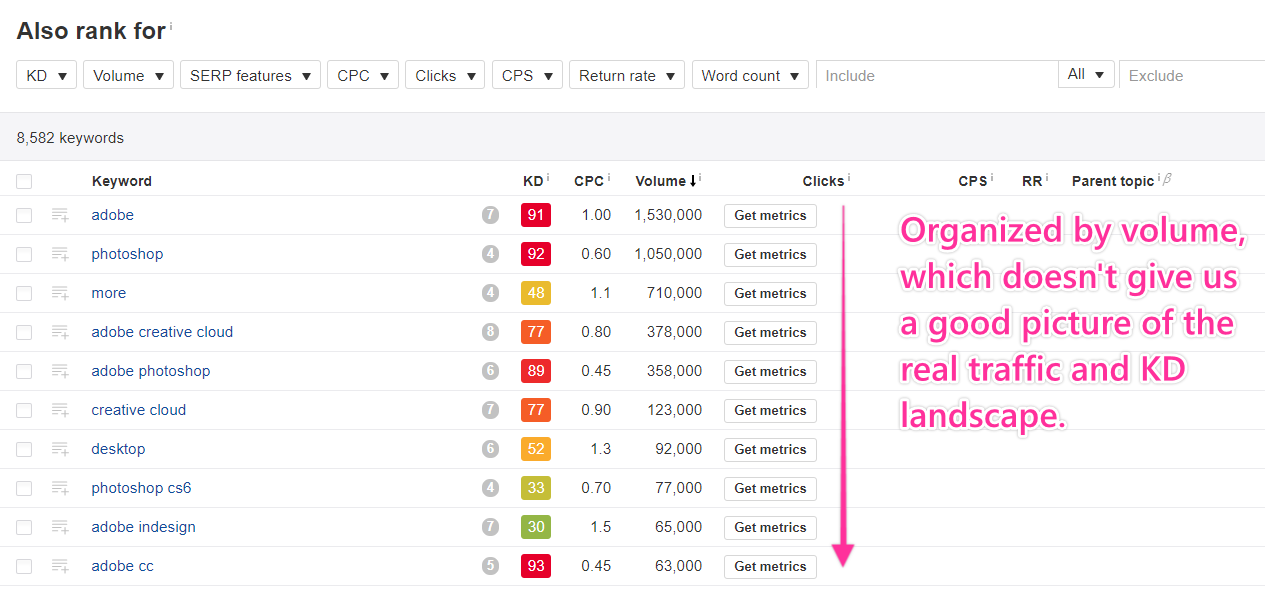Sort table by CPC column header

click(589, 181)
